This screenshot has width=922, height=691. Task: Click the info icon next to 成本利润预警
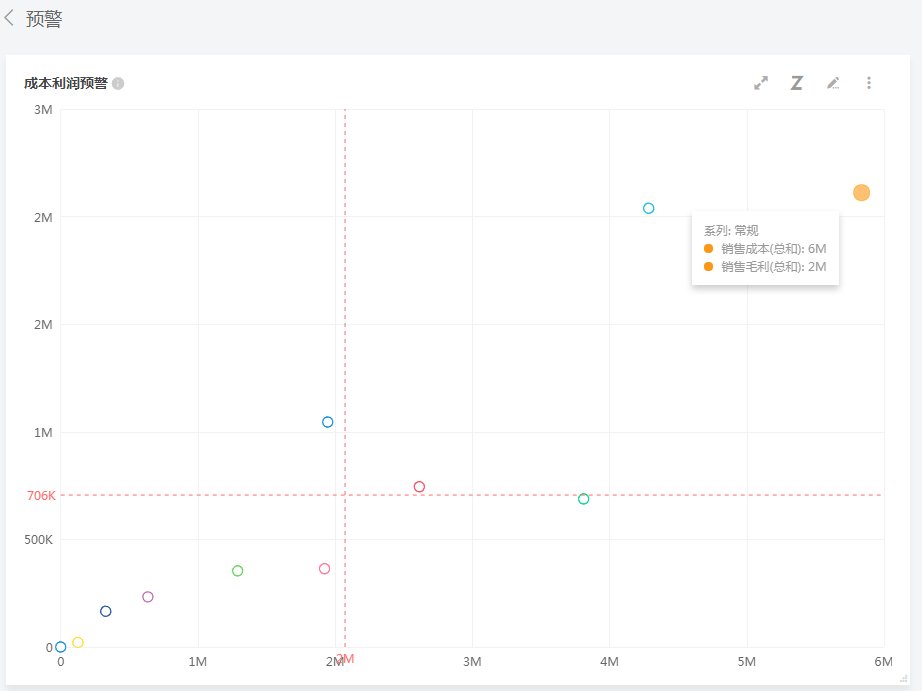(x=118, y=83)
